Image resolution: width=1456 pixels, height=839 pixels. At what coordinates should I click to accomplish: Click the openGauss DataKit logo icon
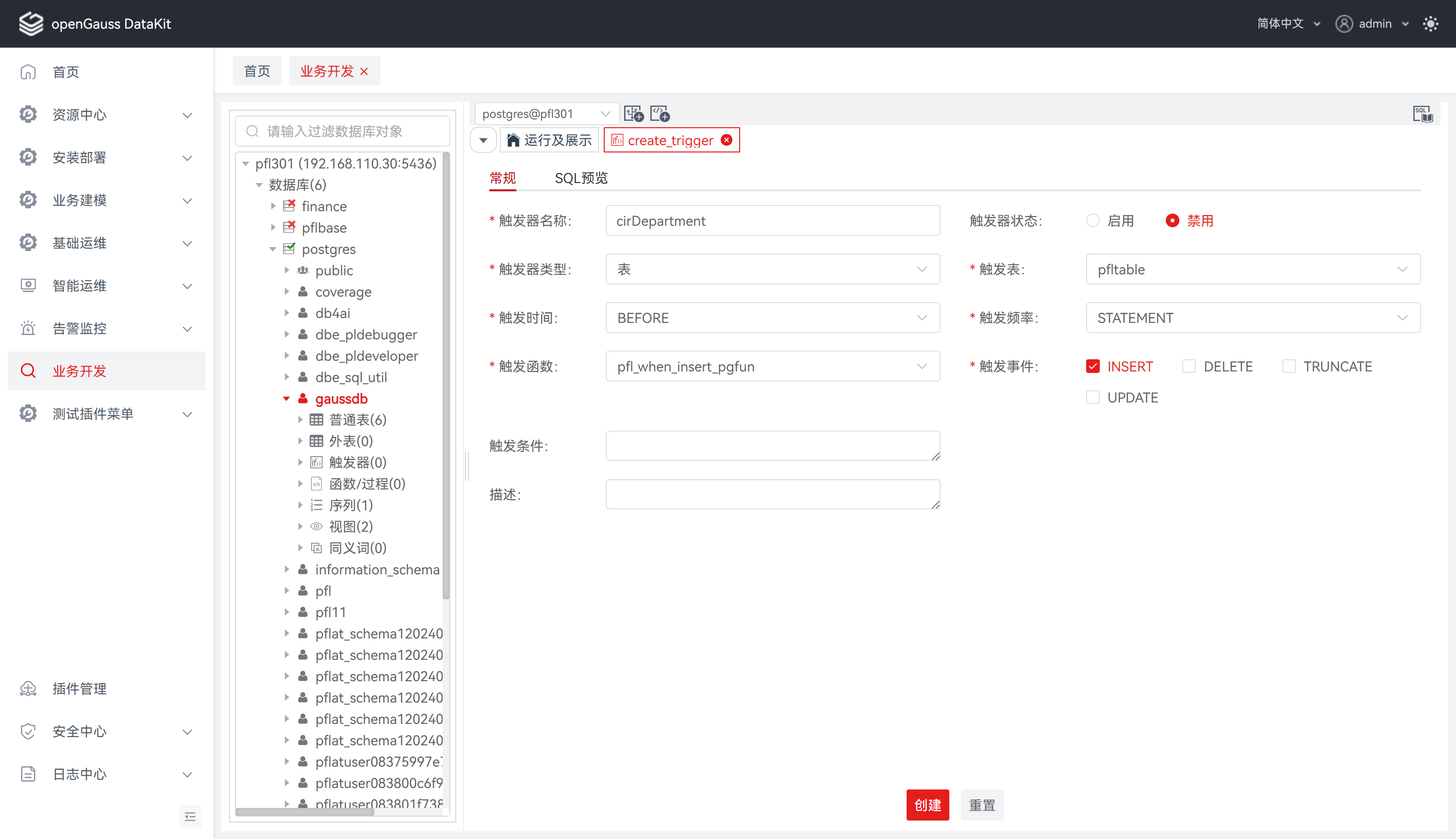pos(31,24)
